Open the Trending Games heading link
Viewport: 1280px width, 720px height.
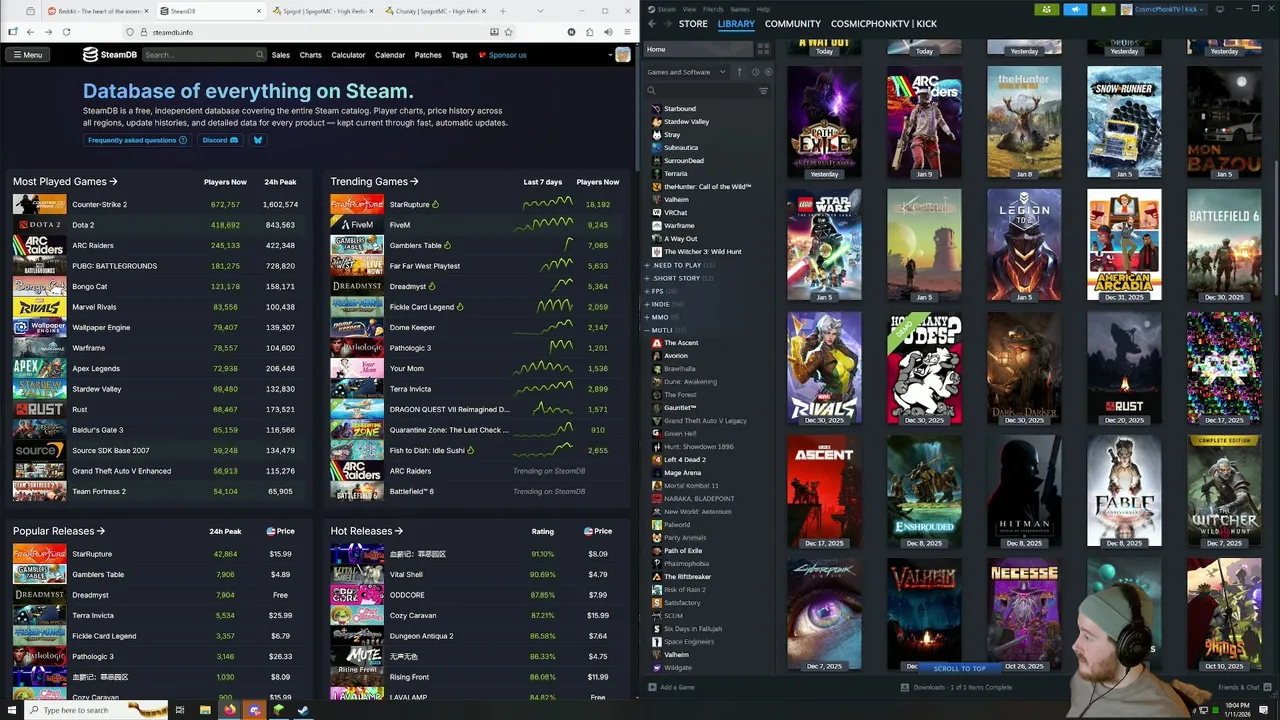374,182
